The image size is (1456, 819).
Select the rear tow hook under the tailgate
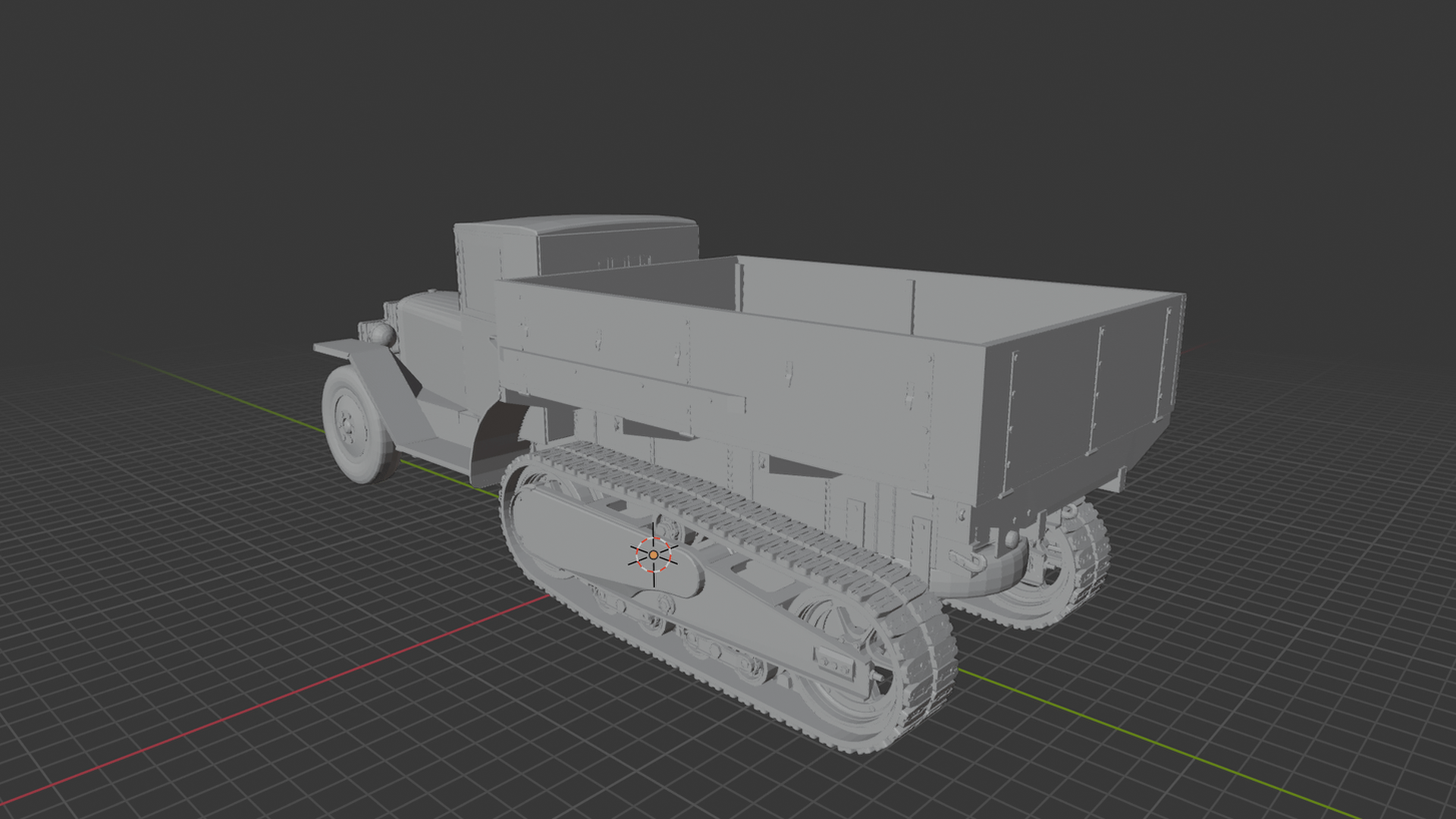966,560
